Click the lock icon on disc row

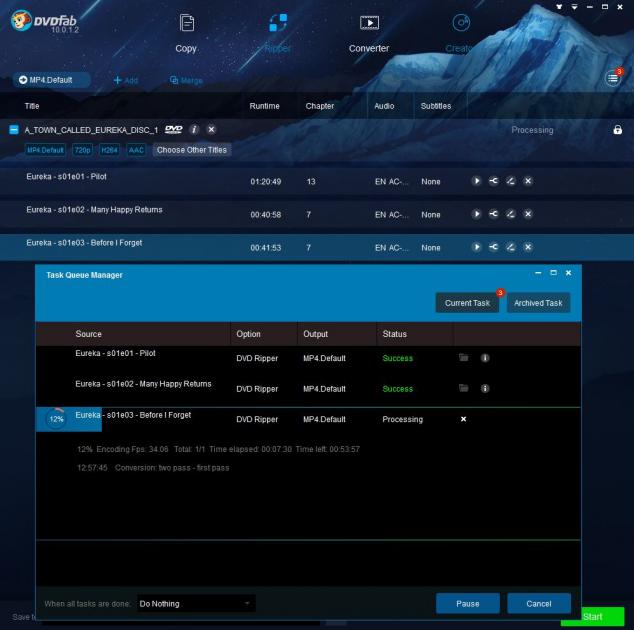click(x=617, y=130)
